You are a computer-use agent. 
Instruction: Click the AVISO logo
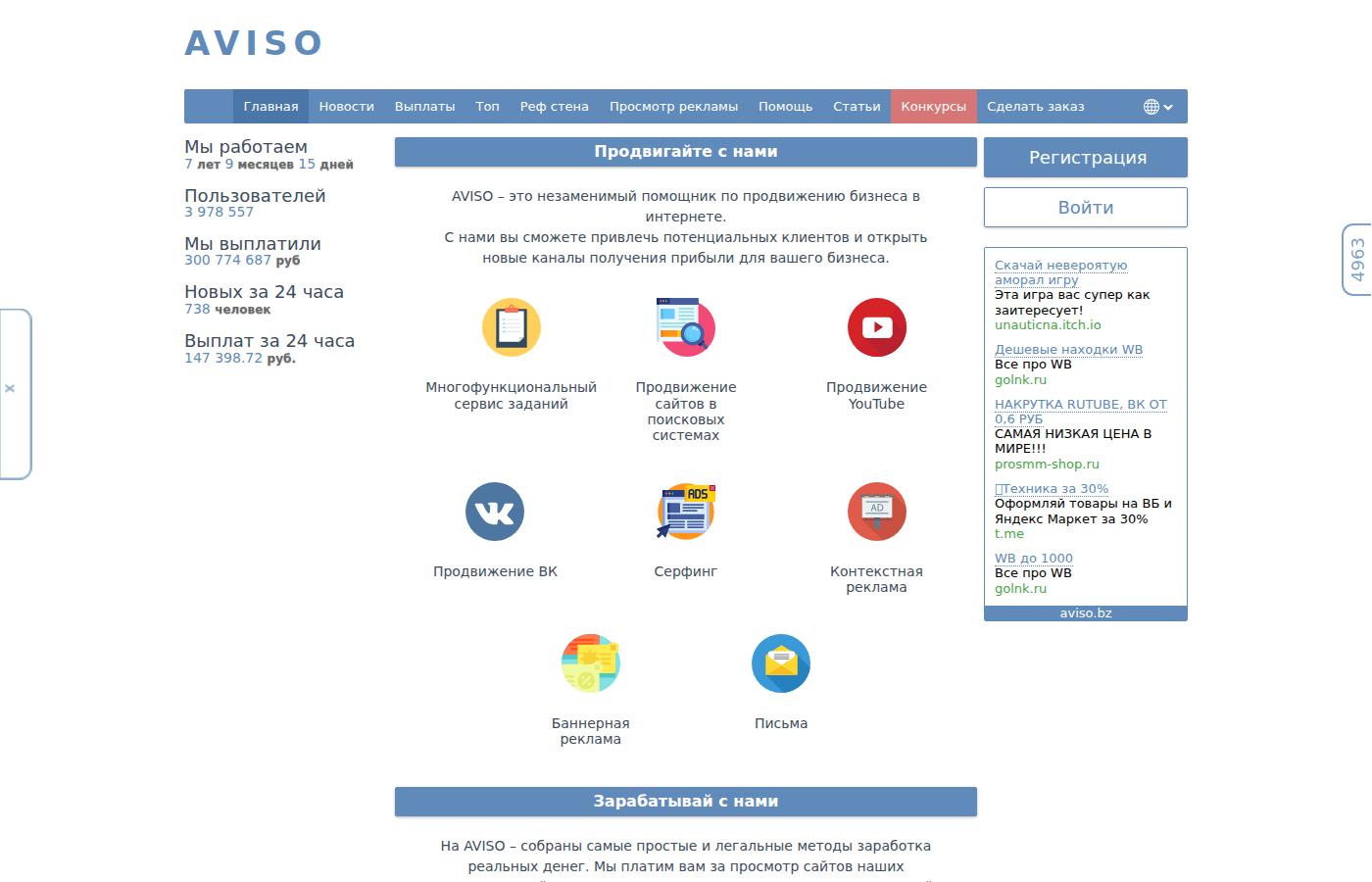(x=254, y=43)
